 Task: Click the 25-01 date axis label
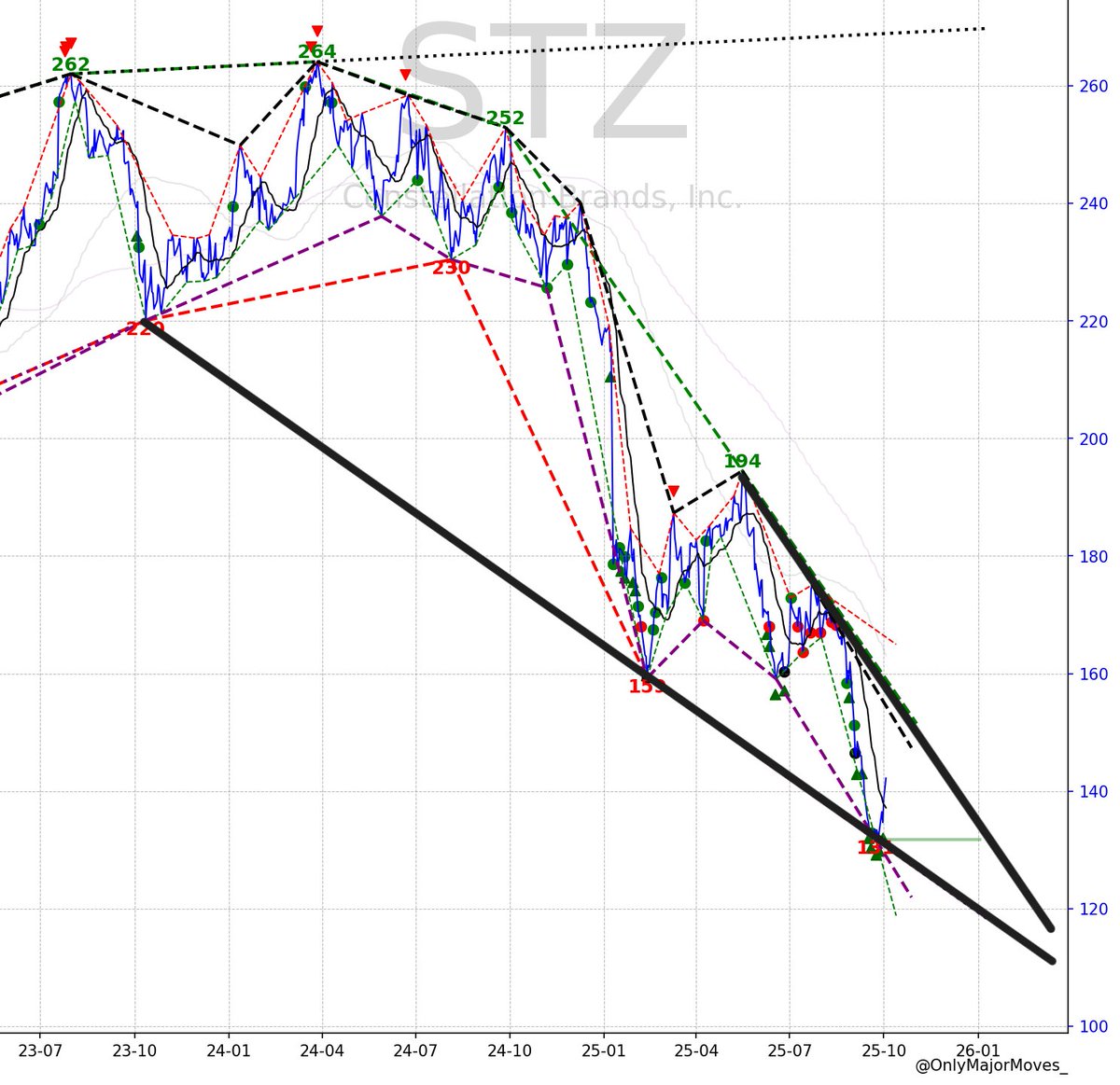click(604, 1050)
